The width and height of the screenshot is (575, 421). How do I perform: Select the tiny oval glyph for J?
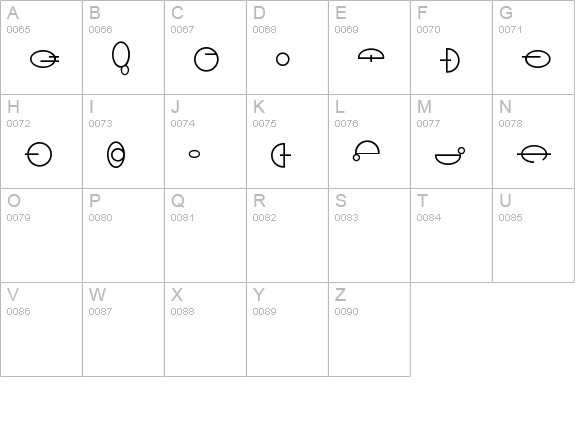[194, 154]
